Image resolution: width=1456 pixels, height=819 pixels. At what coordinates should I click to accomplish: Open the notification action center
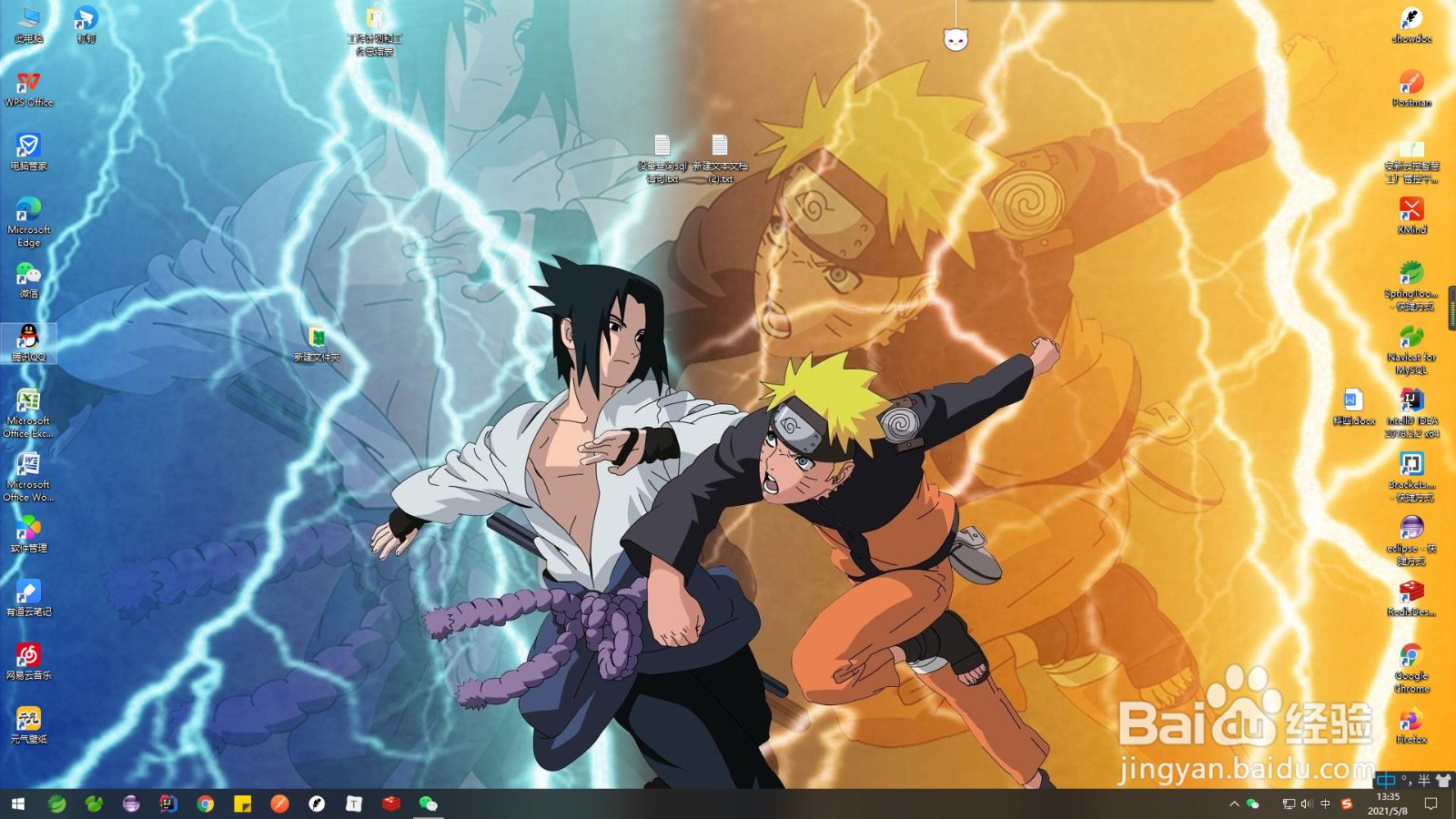click(x=1431, y=804)
